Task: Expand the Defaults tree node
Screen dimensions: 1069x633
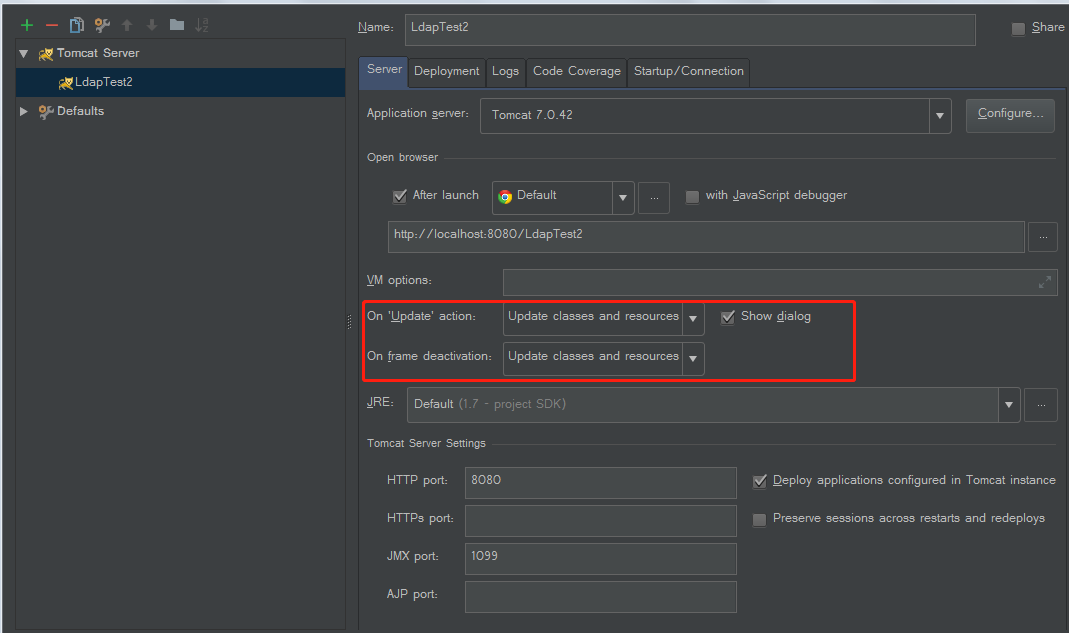Action: coord(24,111)
